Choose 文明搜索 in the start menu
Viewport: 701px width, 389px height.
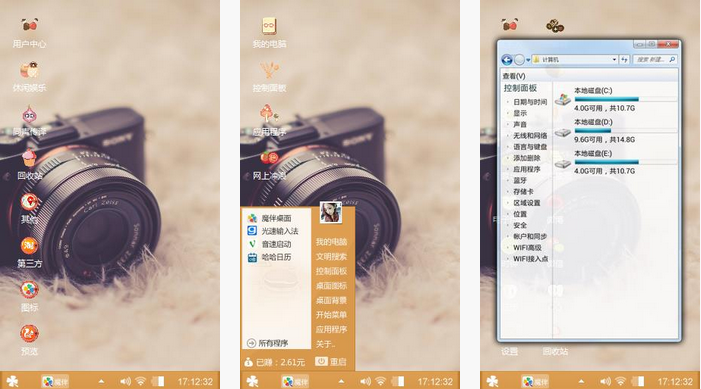331,257
